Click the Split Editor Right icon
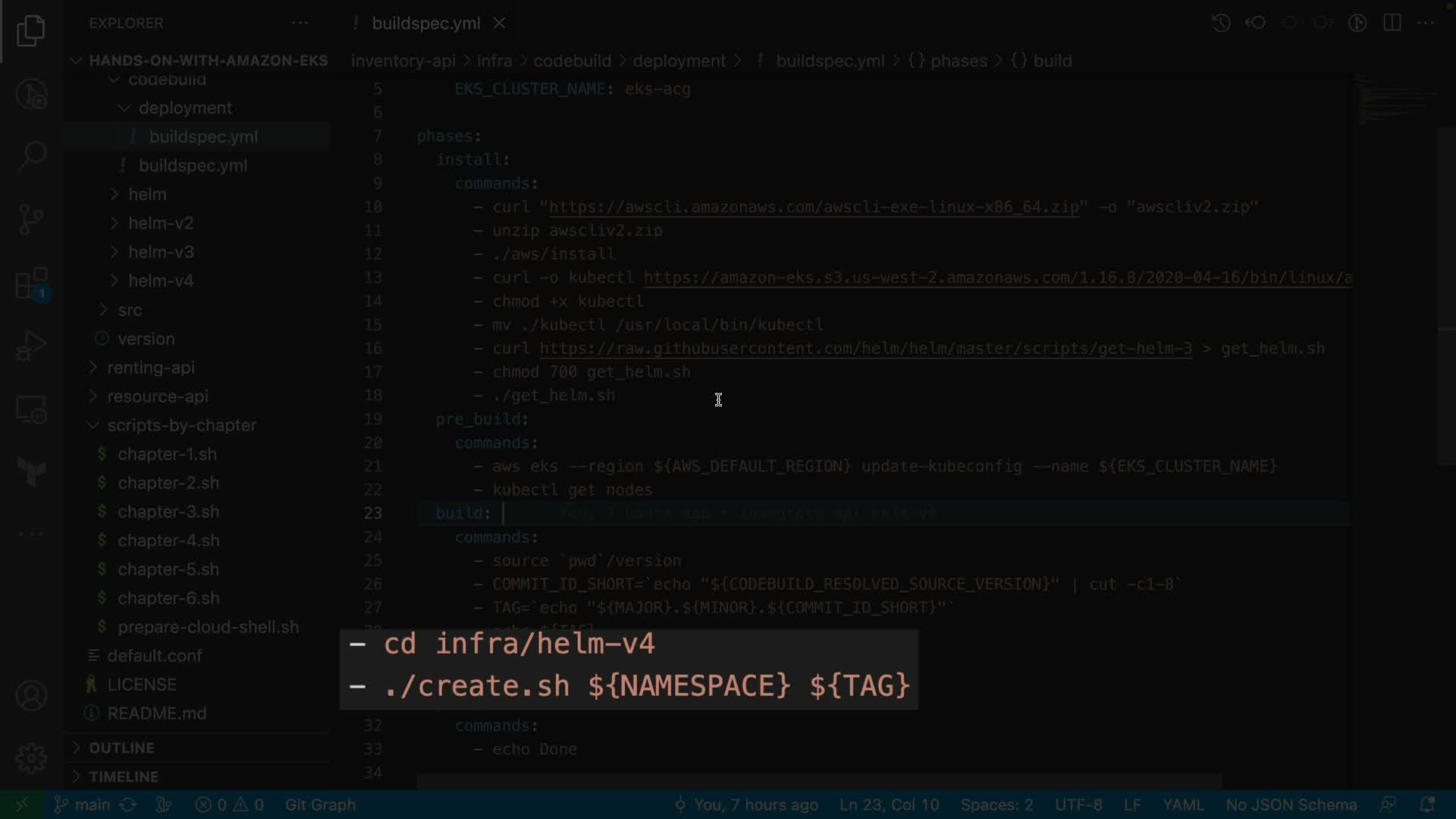The width and height of the screenshot is (1456, 819). tap(1392, 23)
